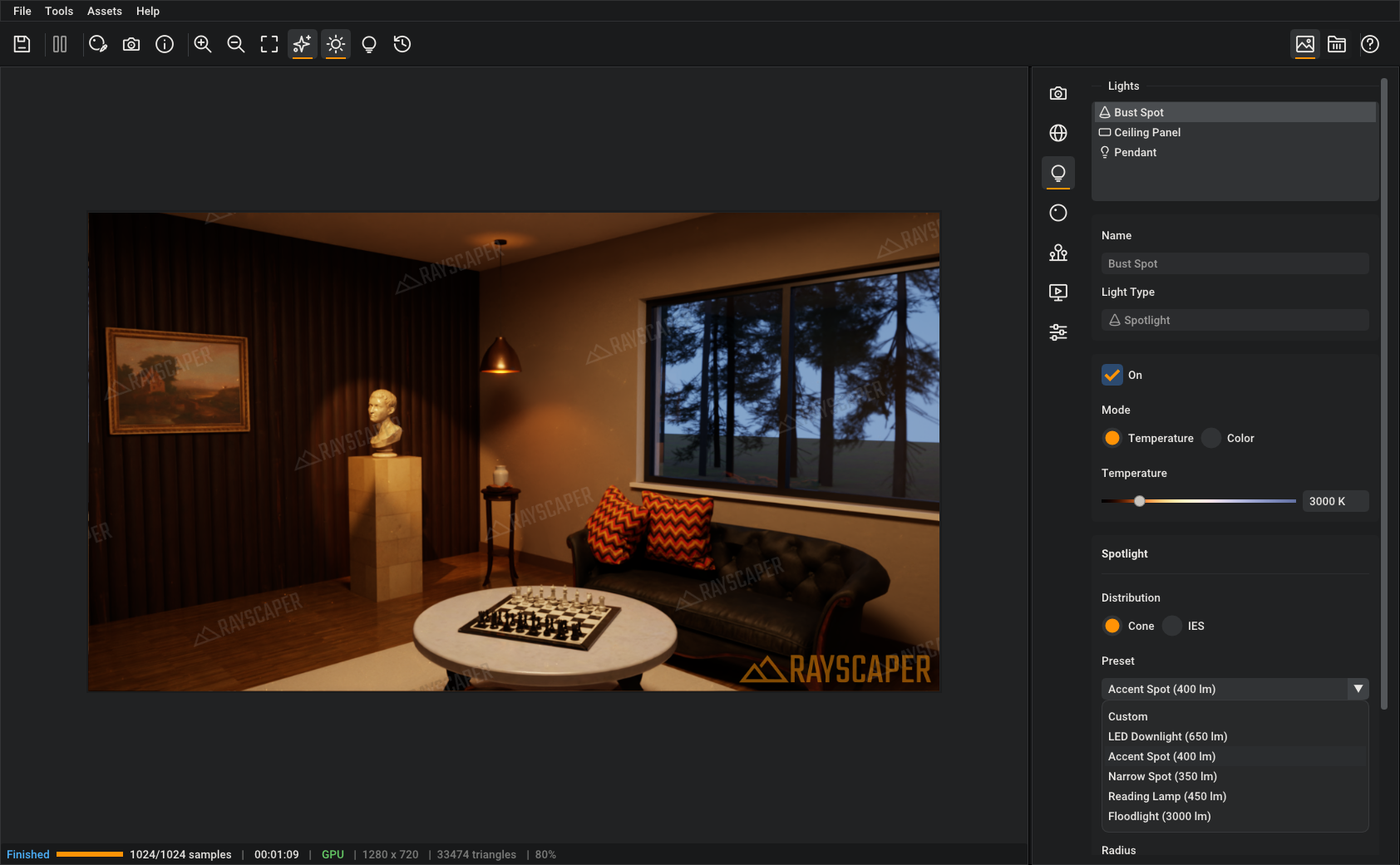Screen dimensions: 1400x865
Task: Select Ceiling Panel in Lights list
Action: click(1235, 132)
